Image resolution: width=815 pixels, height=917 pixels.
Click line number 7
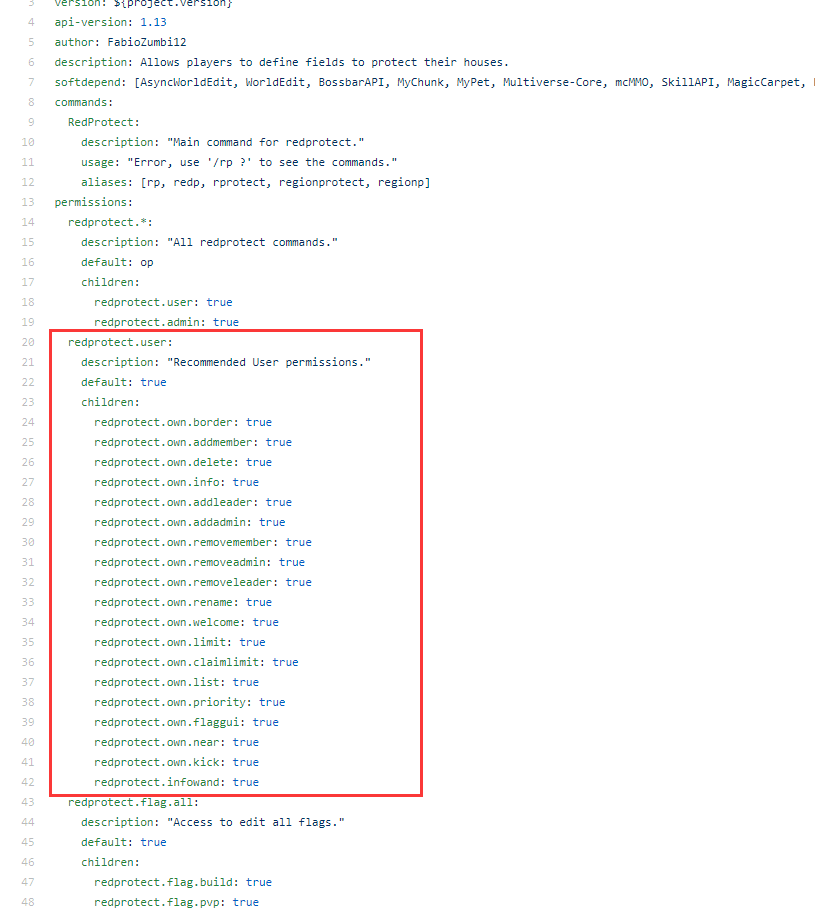click(x=31, y=82)
